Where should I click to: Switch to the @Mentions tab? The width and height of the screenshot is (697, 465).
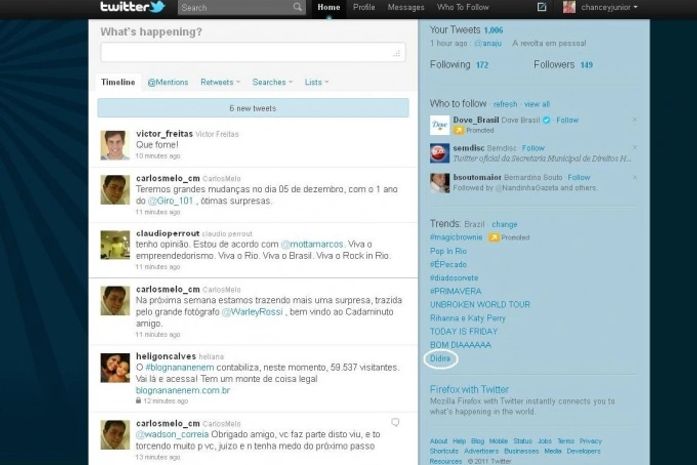(x=166, y=82)
